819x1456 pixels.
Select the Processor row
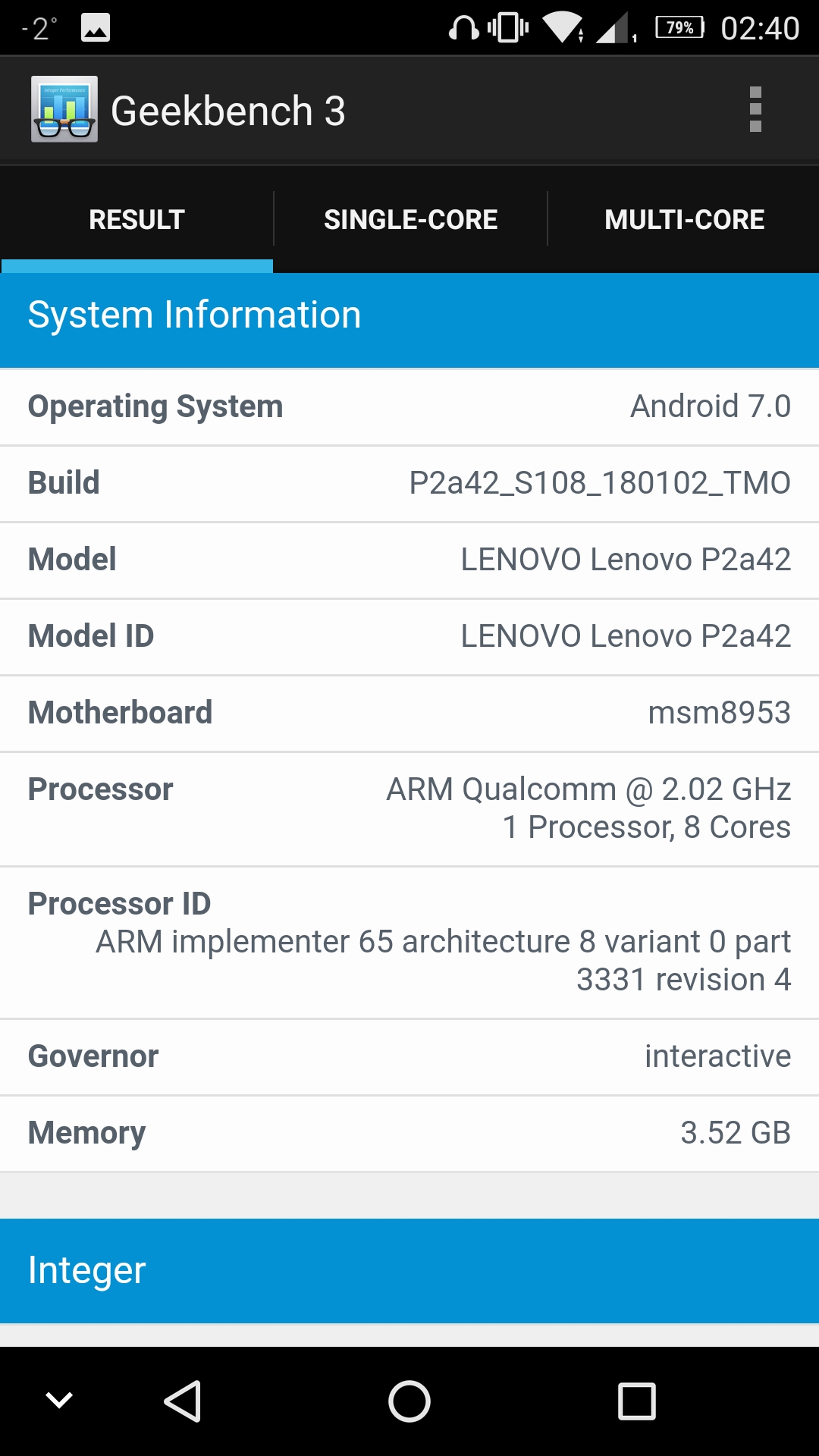(409, 808)
